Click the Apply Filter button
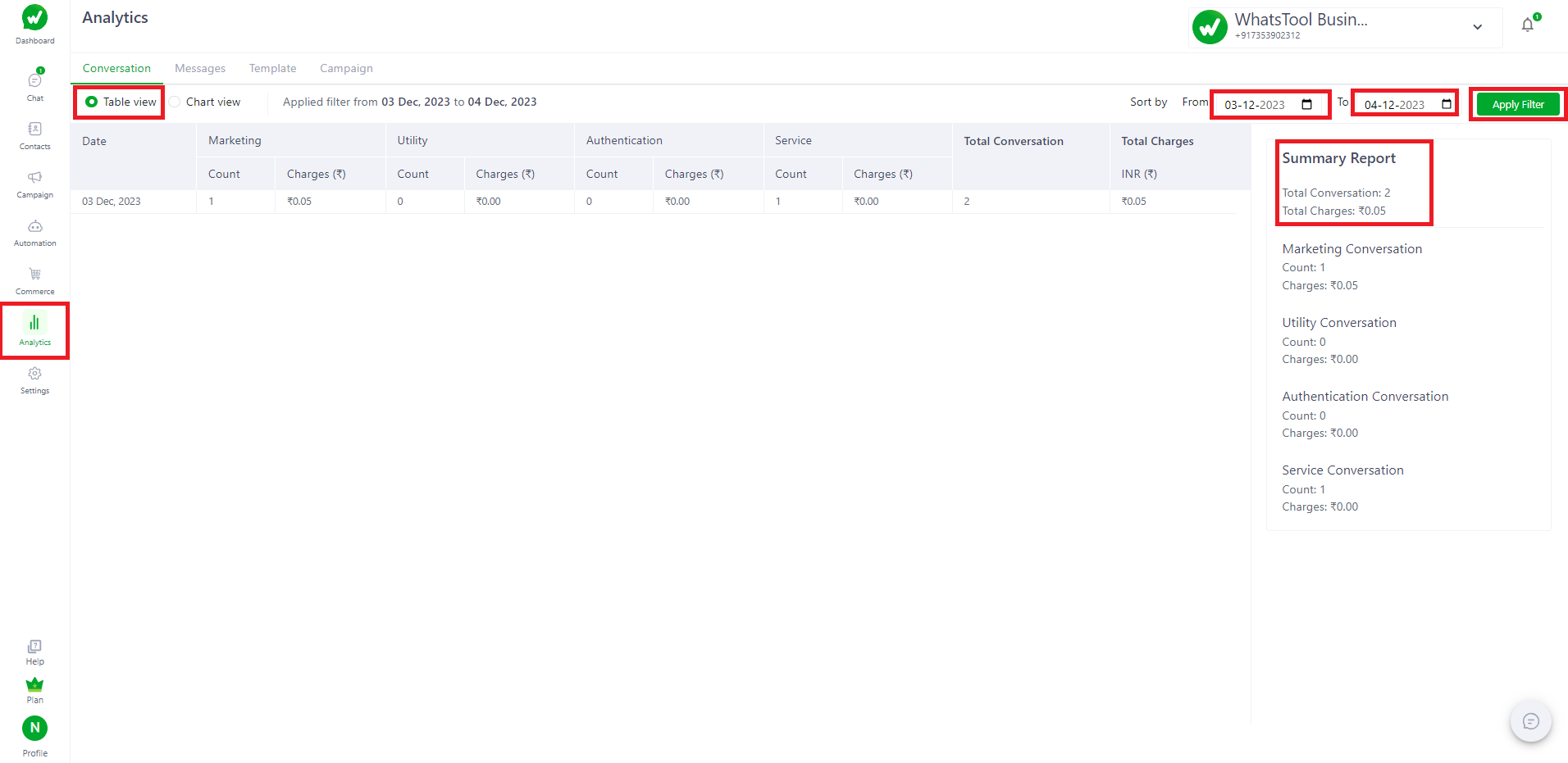Screen dimensions: 1568x763 point(1518,104)
